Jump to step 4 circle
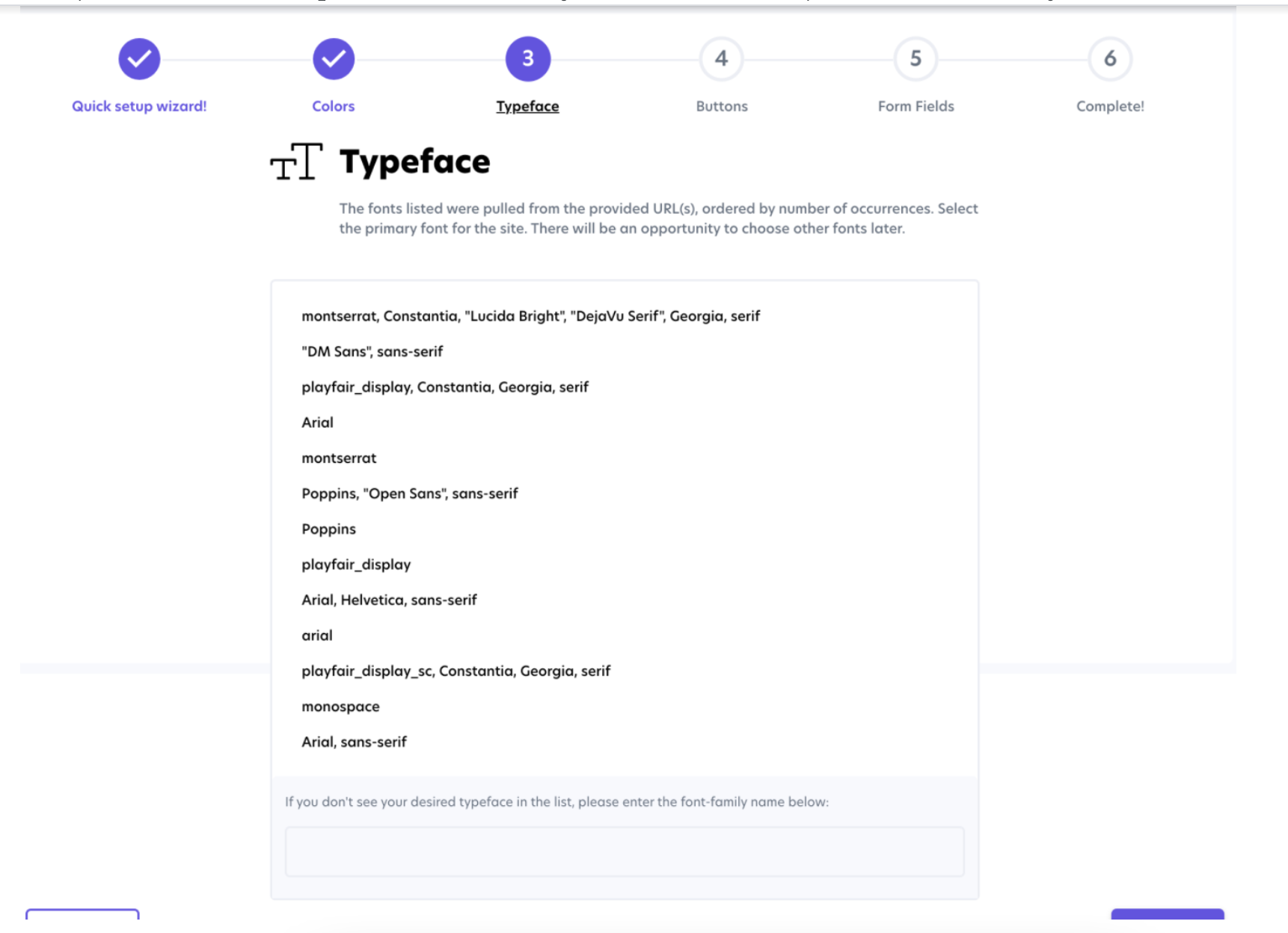The height and width of the screenshot is (933, 1288). coord(721,59)
